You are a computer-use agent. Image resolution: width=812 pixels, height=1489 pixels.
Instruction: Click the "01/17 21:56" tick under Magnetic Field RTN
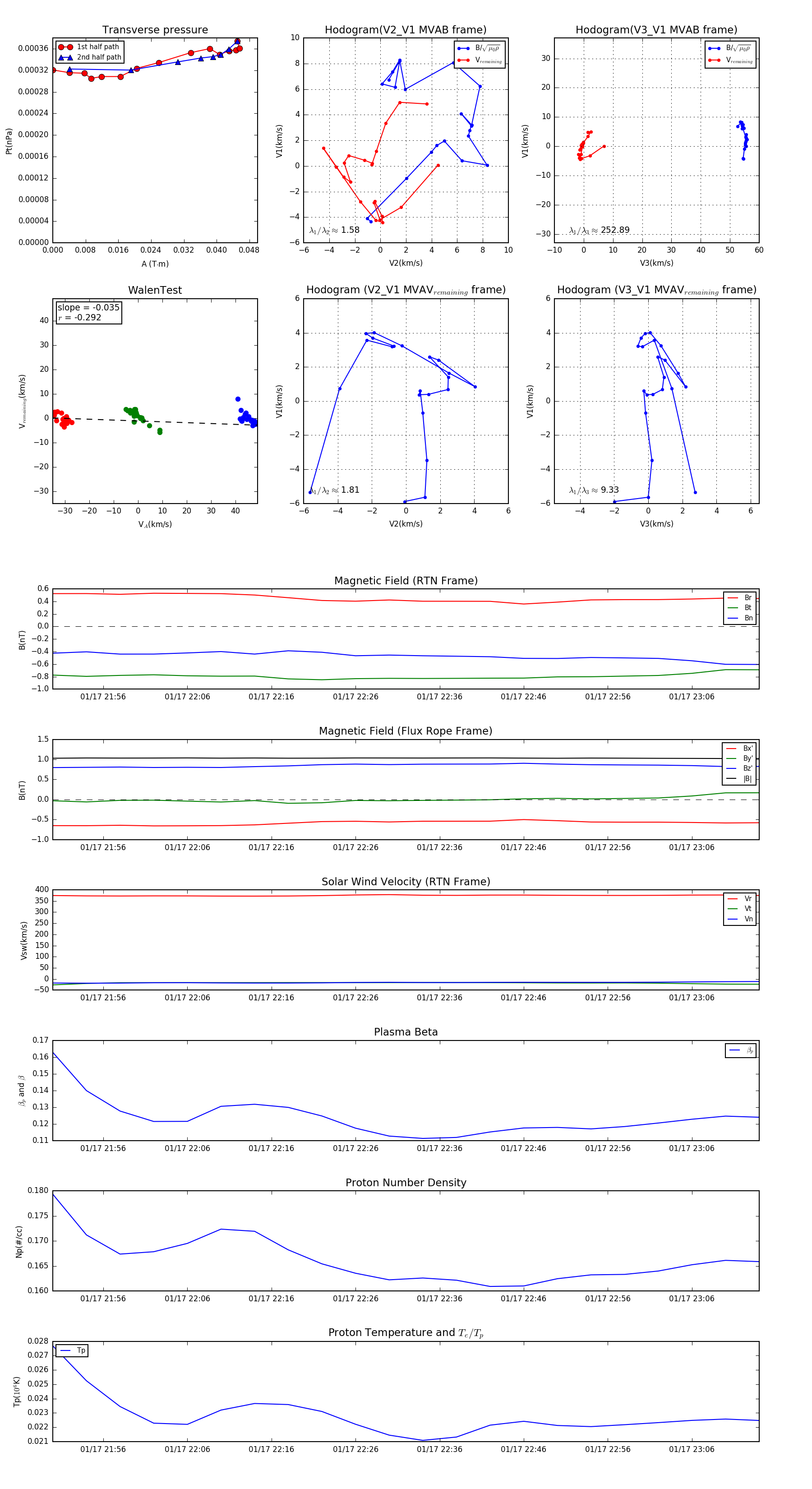pyautogui.click(x=103, y=697)
